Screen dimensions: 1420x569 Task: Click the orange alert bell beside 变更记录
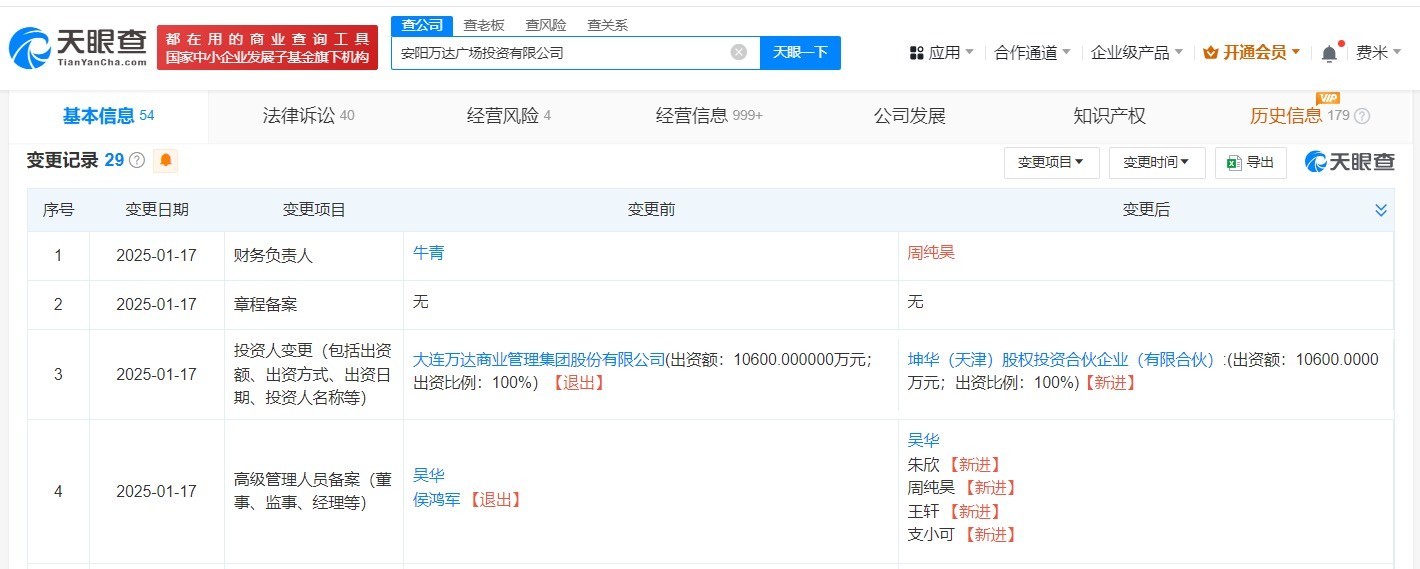166,160
